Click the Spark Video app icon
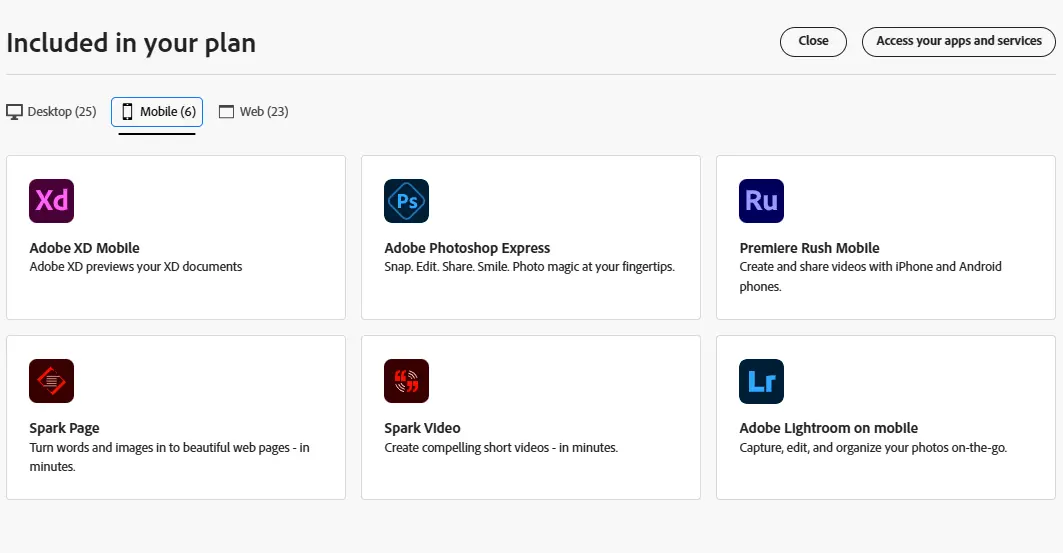 pyautogui.click(x=406, y=381)
